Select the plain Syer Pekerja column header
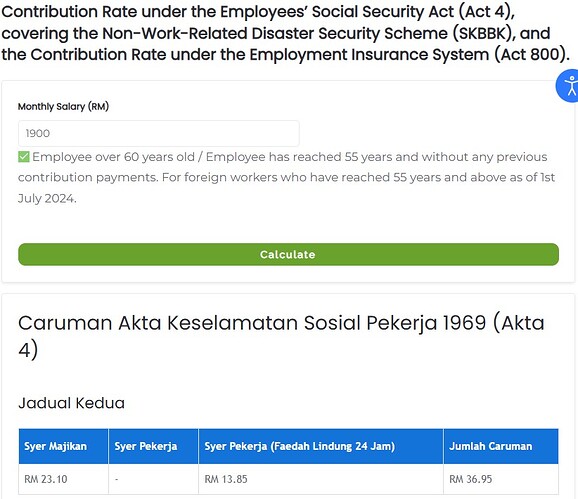578x499 pixels. (153, 446)
